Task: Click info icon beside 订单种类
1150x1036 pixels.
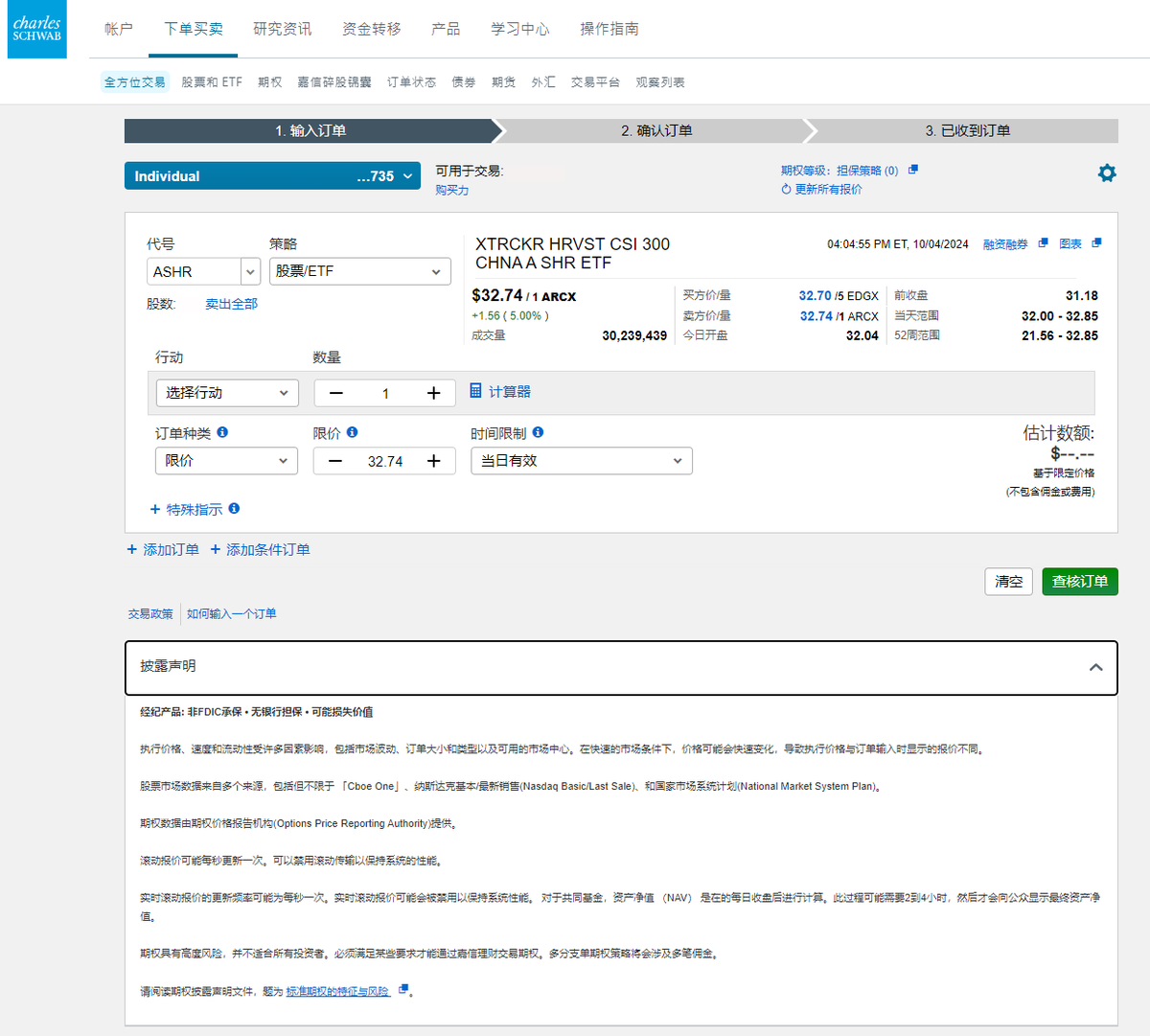Action: coord(222,432)
